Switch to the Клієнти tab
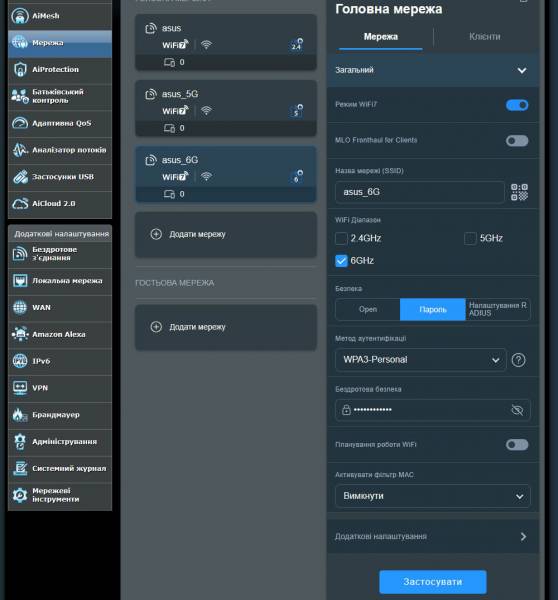This screenshot has height=600, width=558. coord(485,37)
